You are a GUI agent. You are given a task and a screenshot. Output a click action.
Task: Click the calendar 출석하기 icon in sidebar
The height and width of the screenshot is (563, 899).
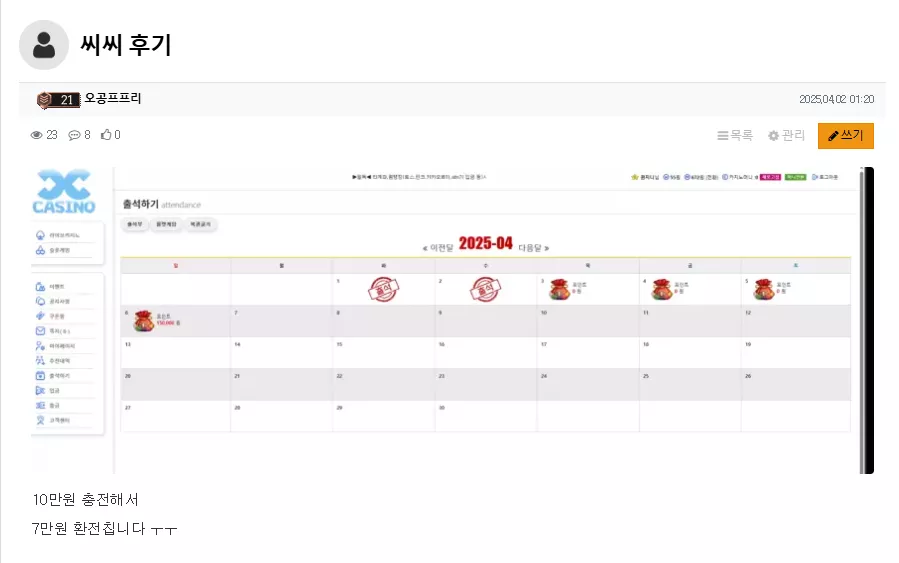click(x=40, y=376)
